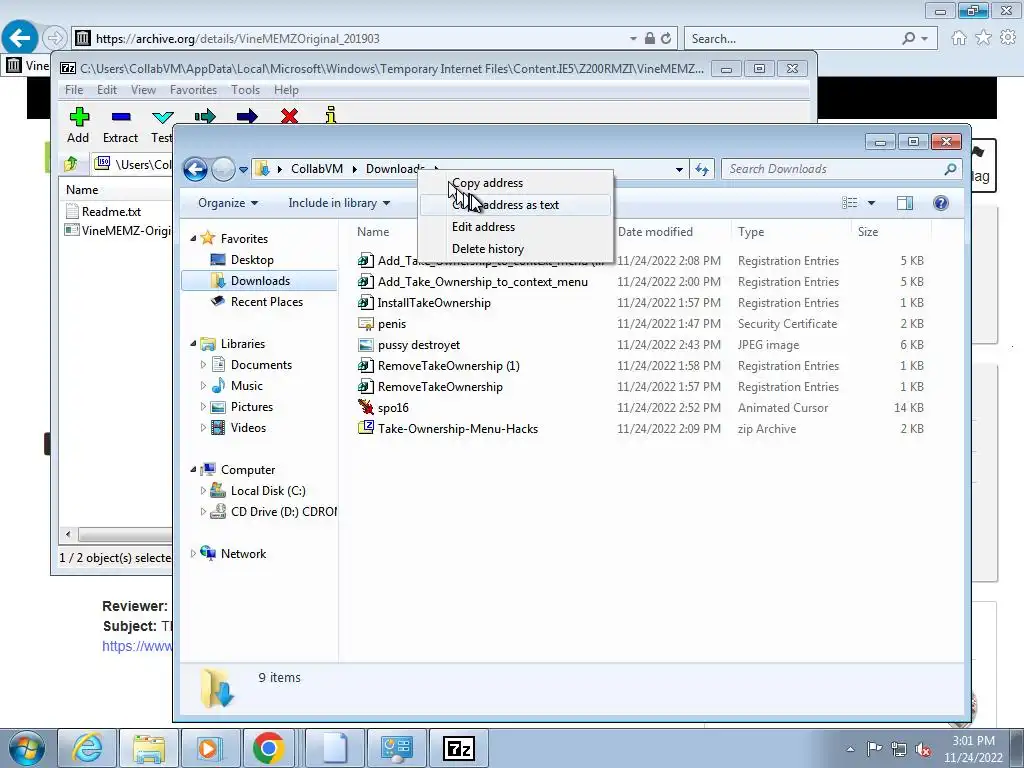
Task: Open the change view dropdown arrow
Action: tap(871, 203)
